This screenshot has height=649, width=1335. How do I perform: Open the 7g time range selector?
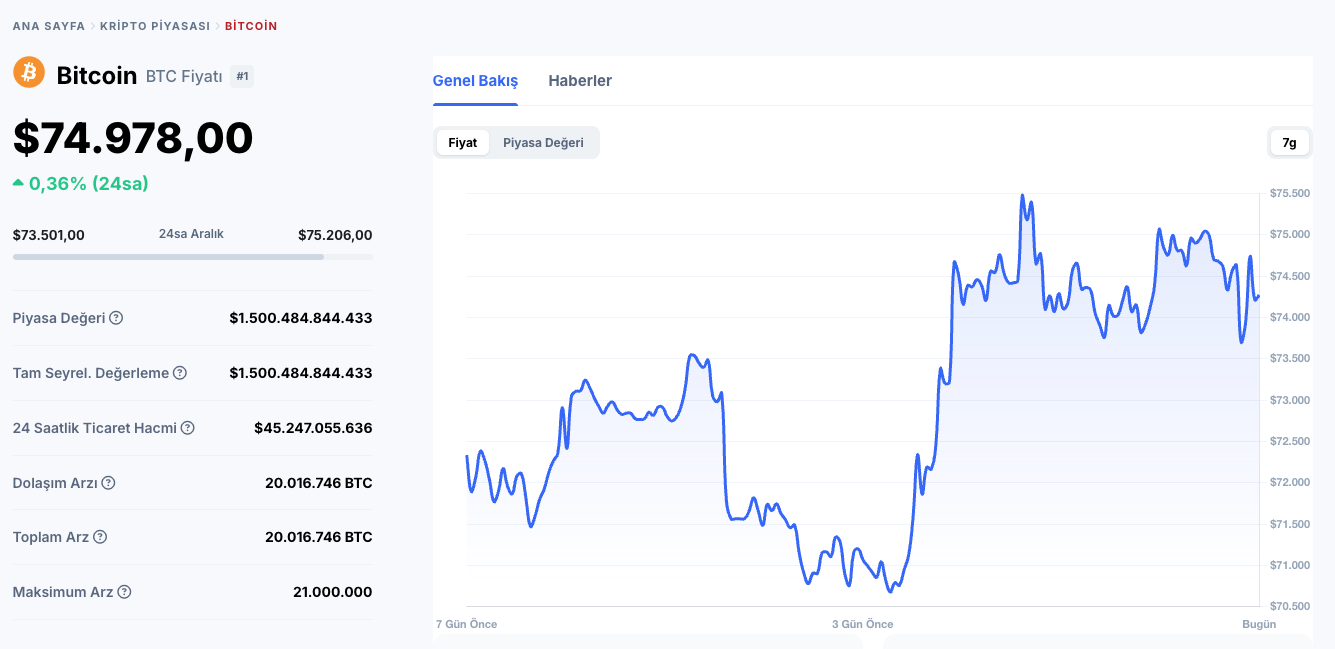(x=1290, y=142)
